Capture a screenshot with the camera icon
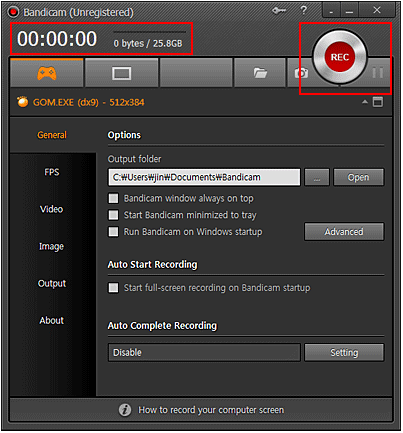This screenshot has height=433, width=403. pos(301,73)
